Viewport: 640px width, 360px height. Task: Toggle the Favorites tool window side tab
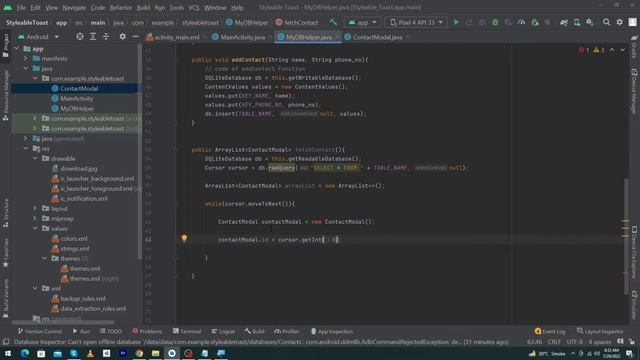coord(6,253)
